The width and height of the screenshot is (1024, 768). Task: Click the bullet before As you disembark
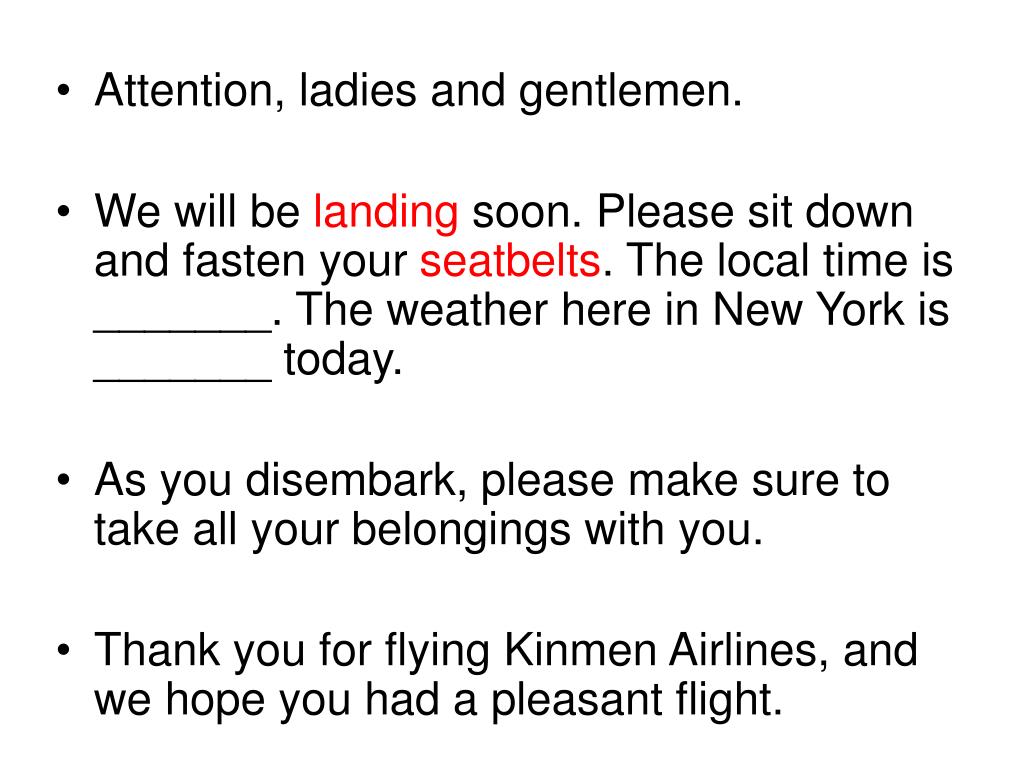click(63, 480)
